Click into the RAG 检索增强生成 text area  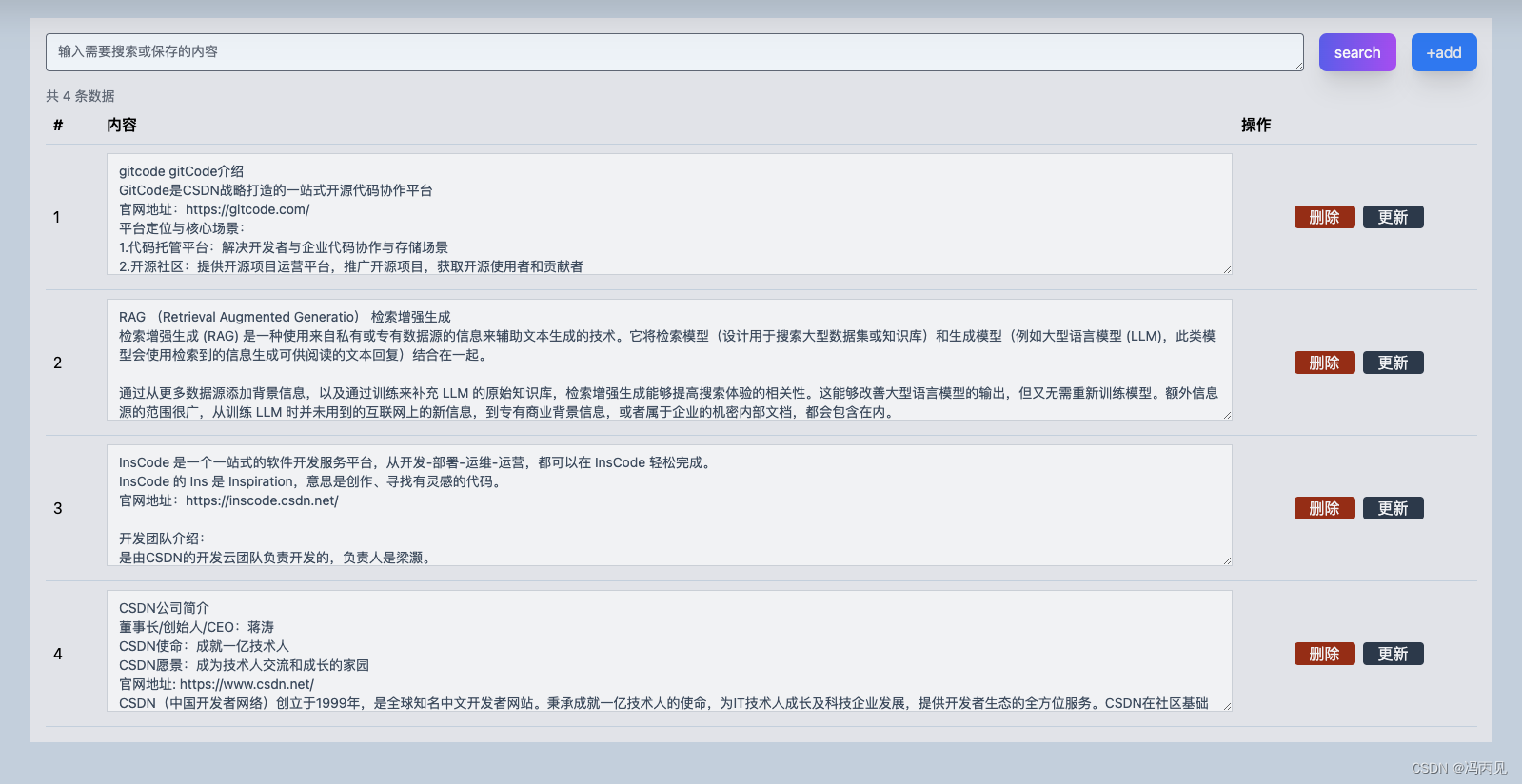point(669,360)
